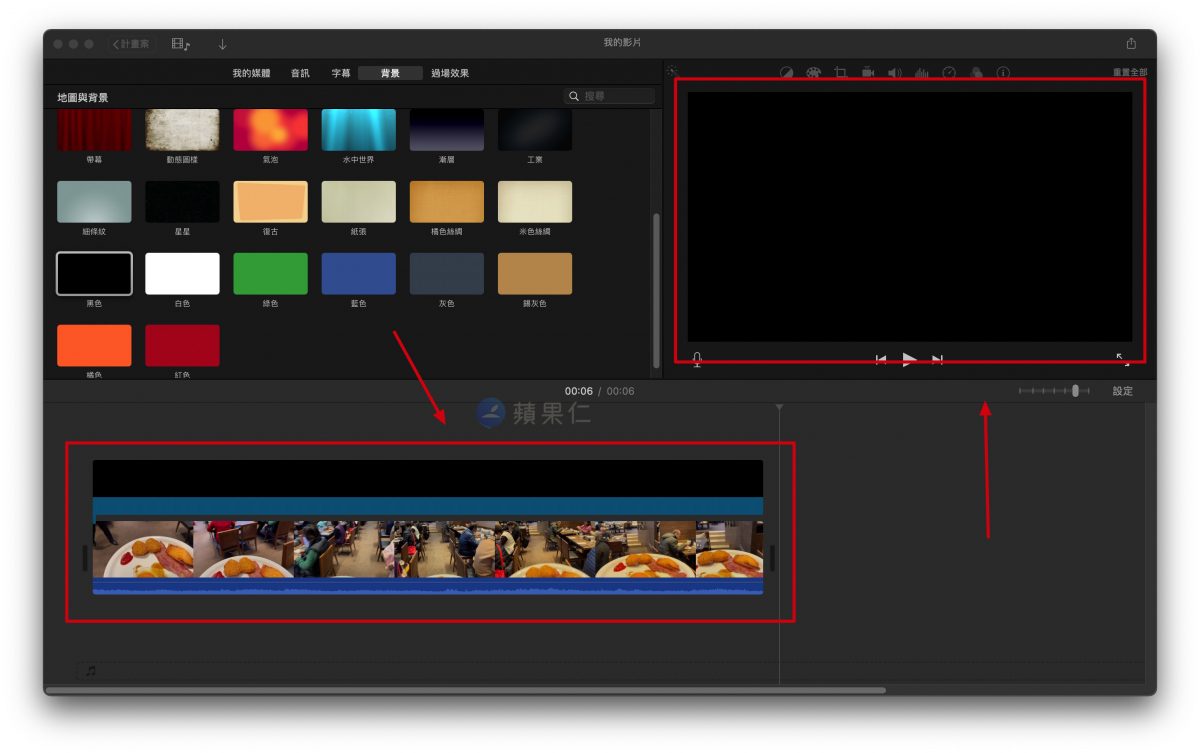Adjust the timeline zoom slider
This screenshot has width=1200, height=753.
1075,391
